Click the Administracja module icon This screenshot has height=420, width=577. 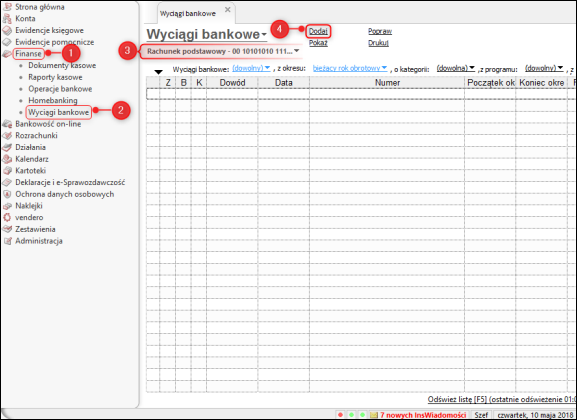click(x=7, y=241)
